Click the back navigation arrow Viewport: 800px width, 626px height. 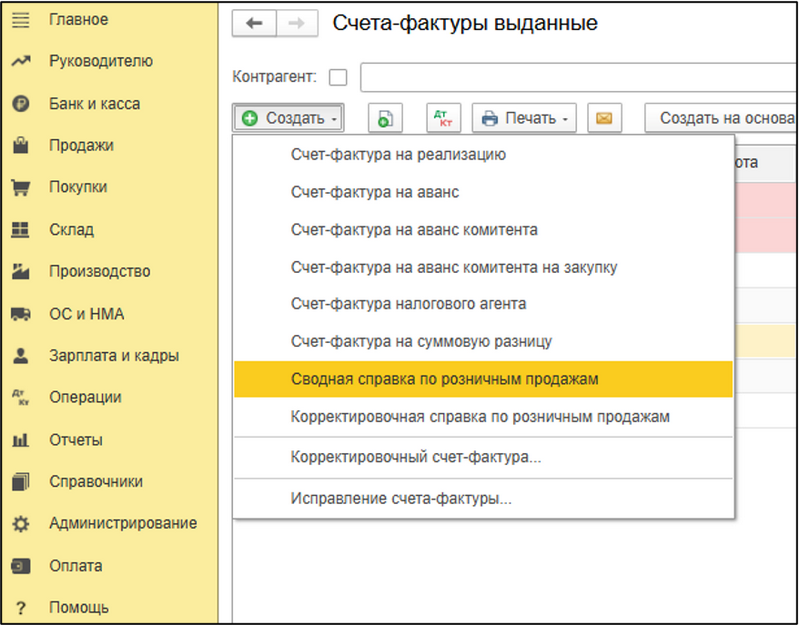(254, 23)
